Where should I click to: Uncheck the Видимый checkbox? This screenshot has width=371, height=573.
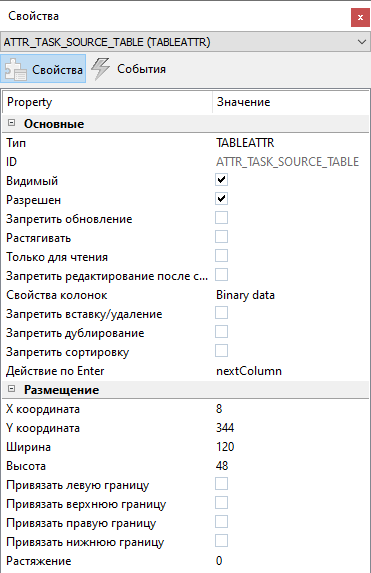click(221, 180)
